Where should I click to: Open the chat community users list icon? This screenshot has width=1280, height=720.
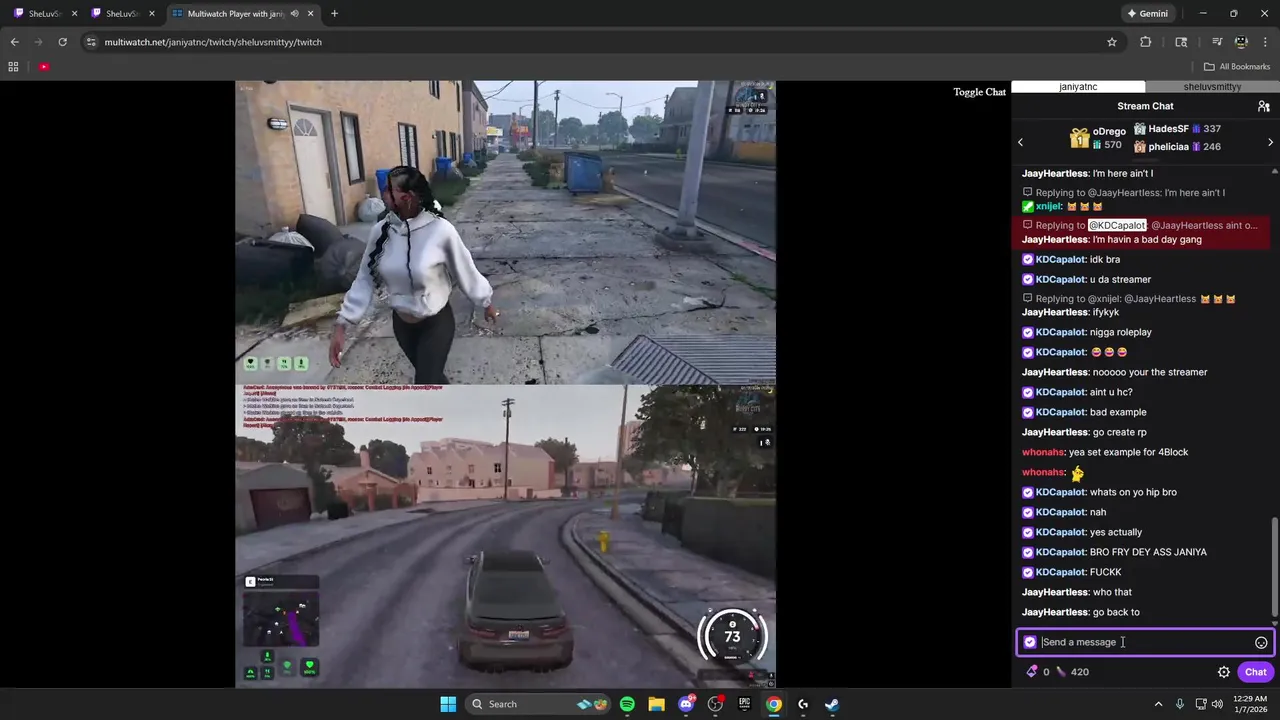click(1263, 106)
